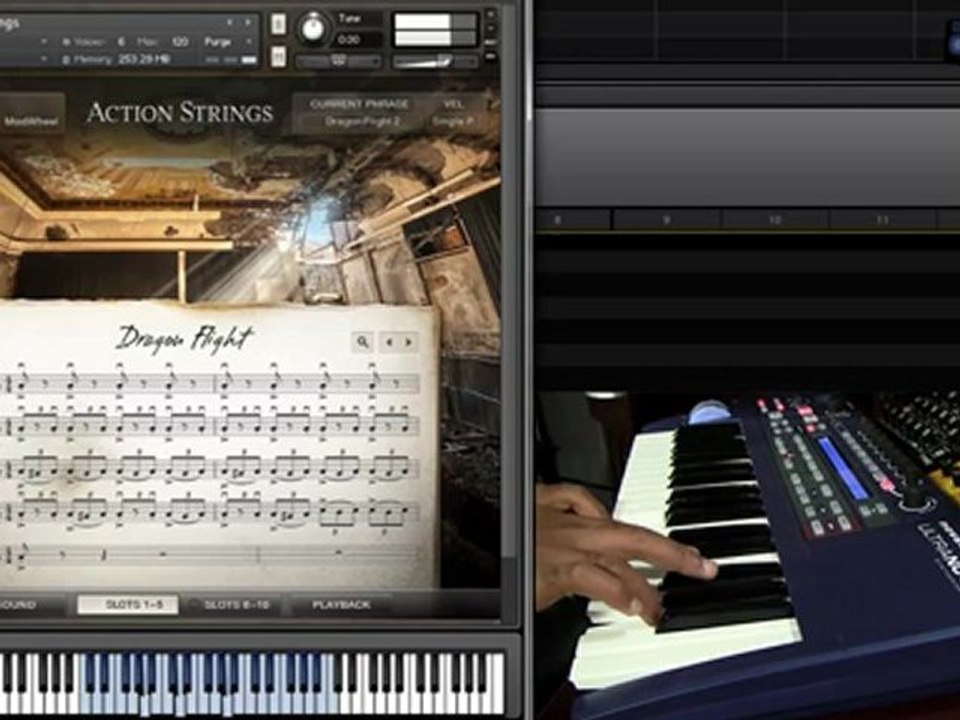Solo the instrument with the S button

(x=278, y=24)
